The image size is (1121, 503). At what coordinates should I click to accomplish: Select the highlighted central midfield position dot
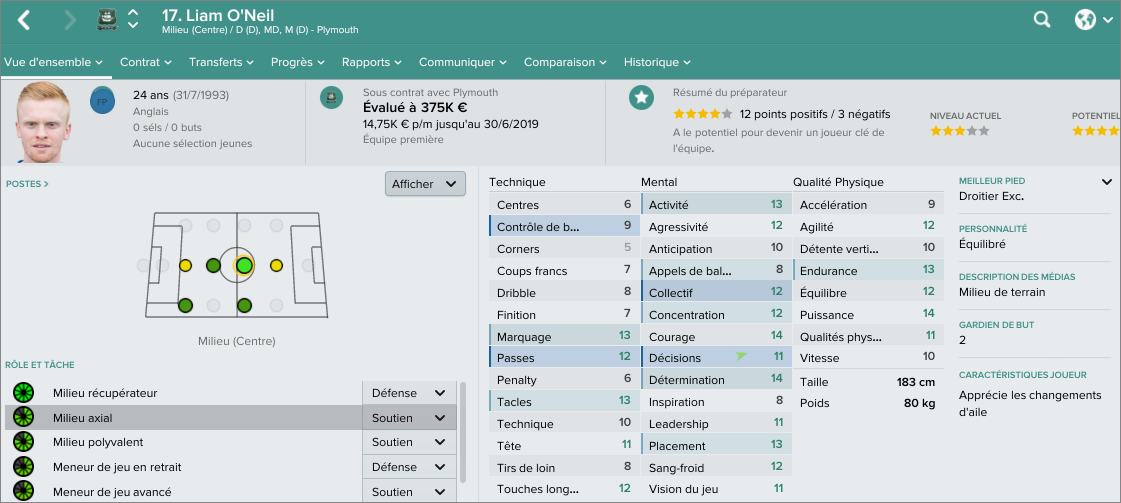tap(244, 265)
